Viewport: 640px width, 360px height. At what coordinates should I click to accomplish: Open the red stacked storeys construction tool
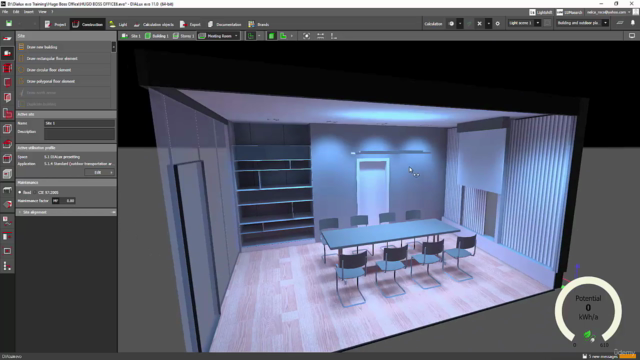pyautogui.click(x=7, y=68)
